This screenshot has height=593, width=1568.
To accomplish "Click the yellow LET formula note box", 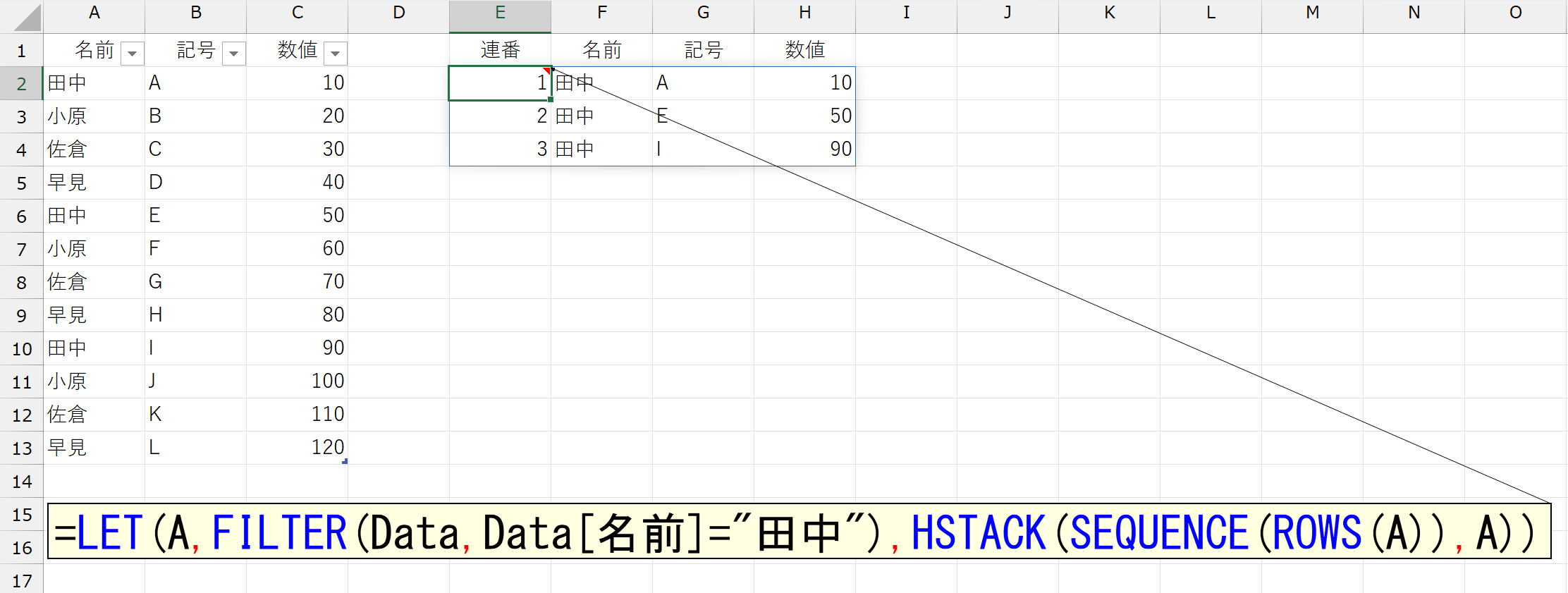I will (798, 532).
